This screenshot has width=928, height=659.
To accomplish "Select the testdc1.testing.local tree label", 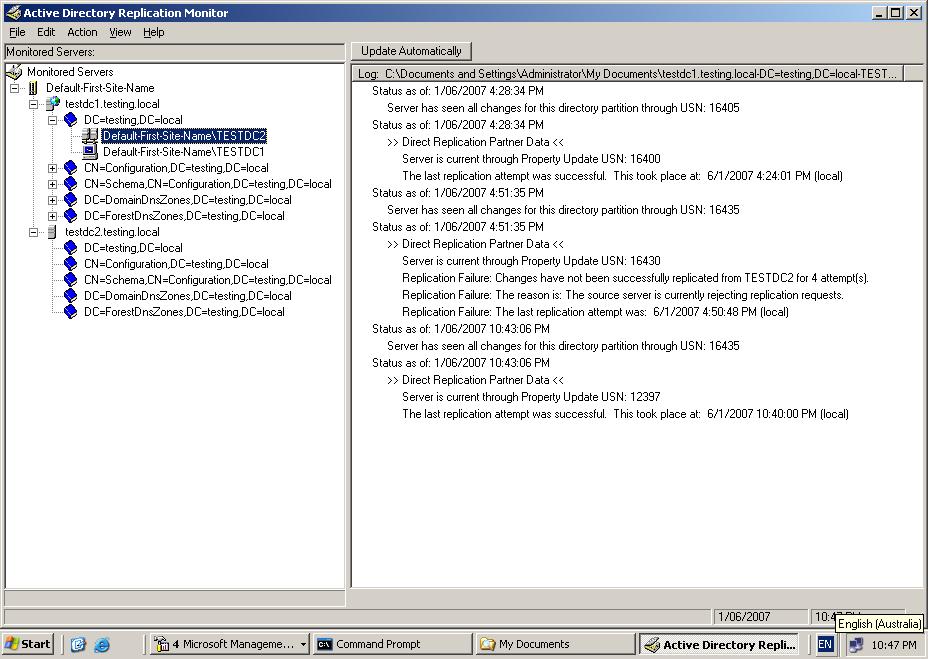I will (112, 104).
